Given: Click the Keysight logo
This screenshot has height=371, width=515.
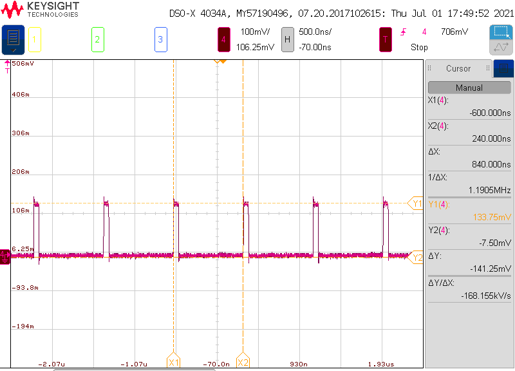Looking at the screenshot, I should [40, 10].
